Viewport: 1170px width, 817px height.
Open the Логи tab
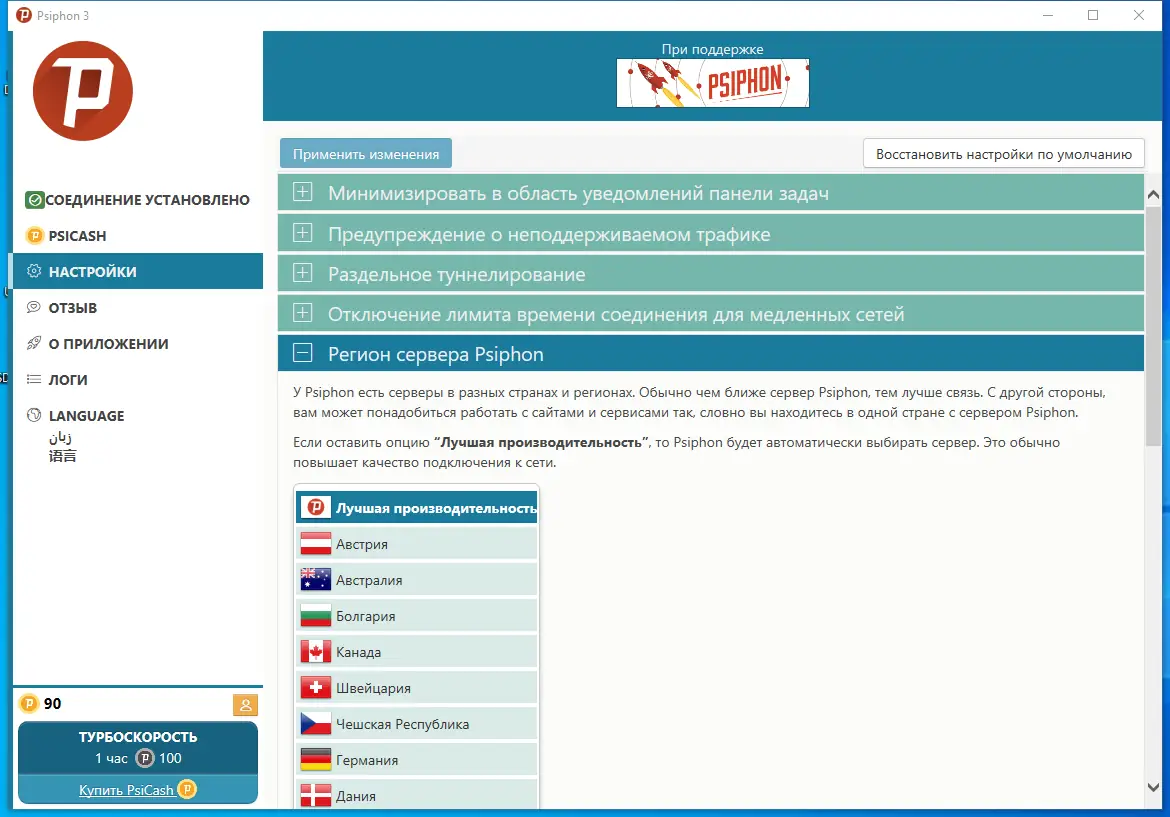tap(137, 379)
